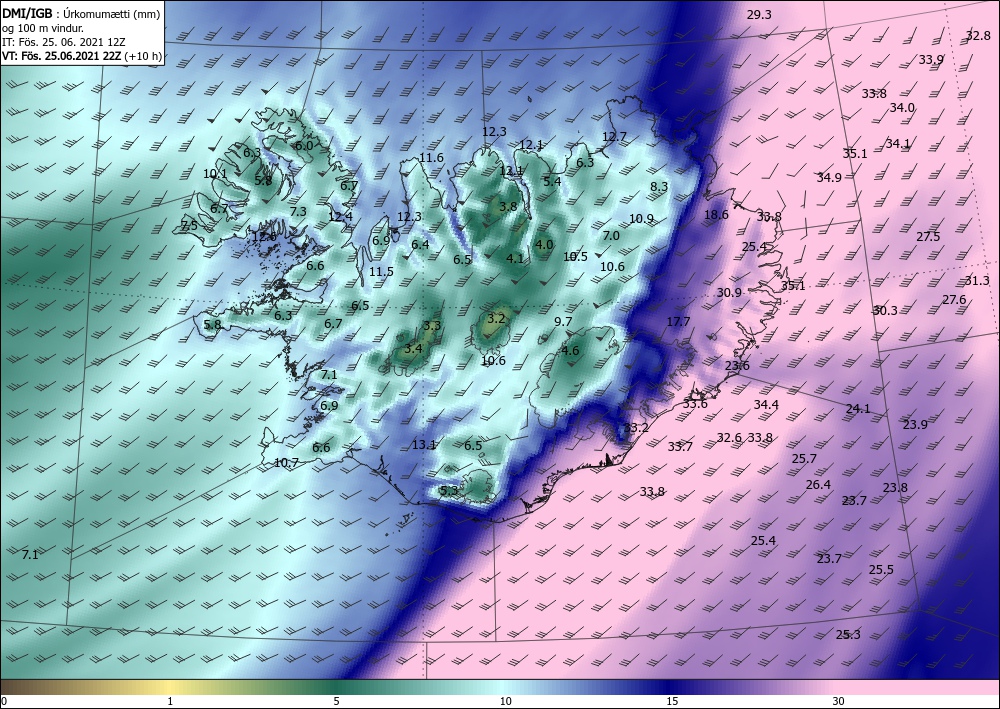1000x709 pixels.
Task: Select the value 10.9
Action: click(x=642, y=219)
